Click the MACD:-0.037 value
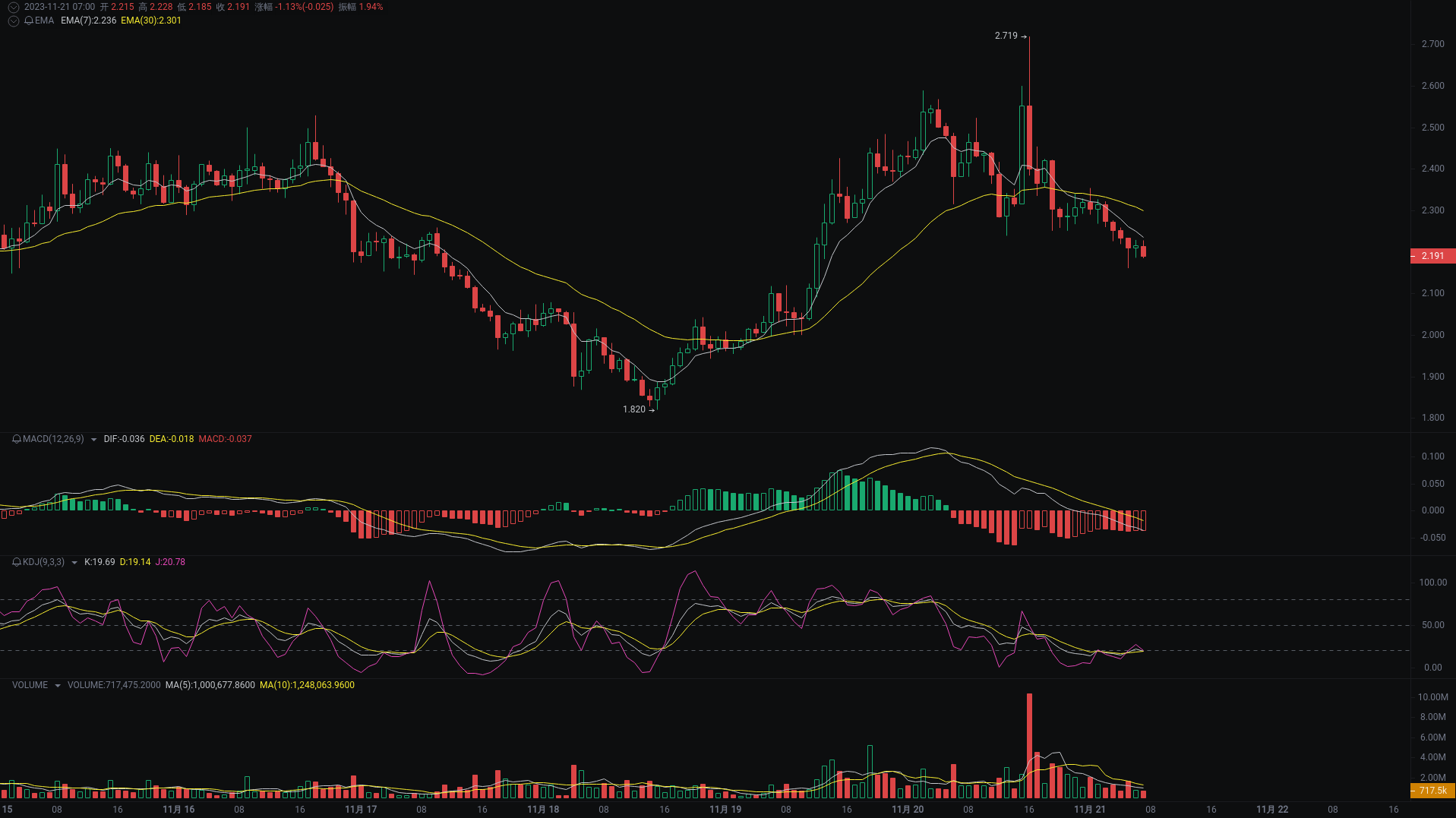Image resolution: width=1456 pixels, height=818 pixels. [225, 439]
